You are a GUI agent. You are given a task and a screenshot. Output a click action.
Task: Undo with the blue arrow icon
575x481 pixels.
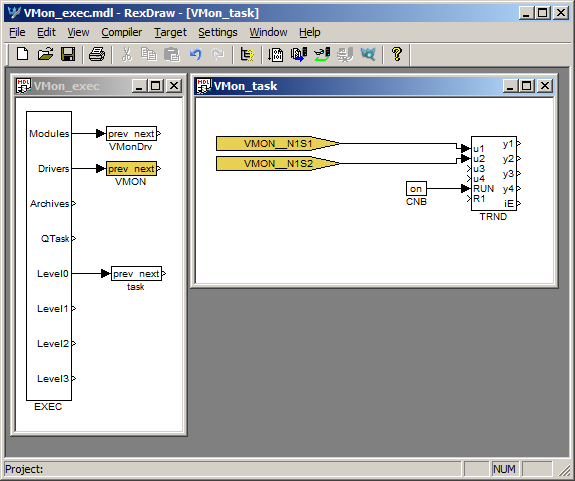(x=195, y=54)
